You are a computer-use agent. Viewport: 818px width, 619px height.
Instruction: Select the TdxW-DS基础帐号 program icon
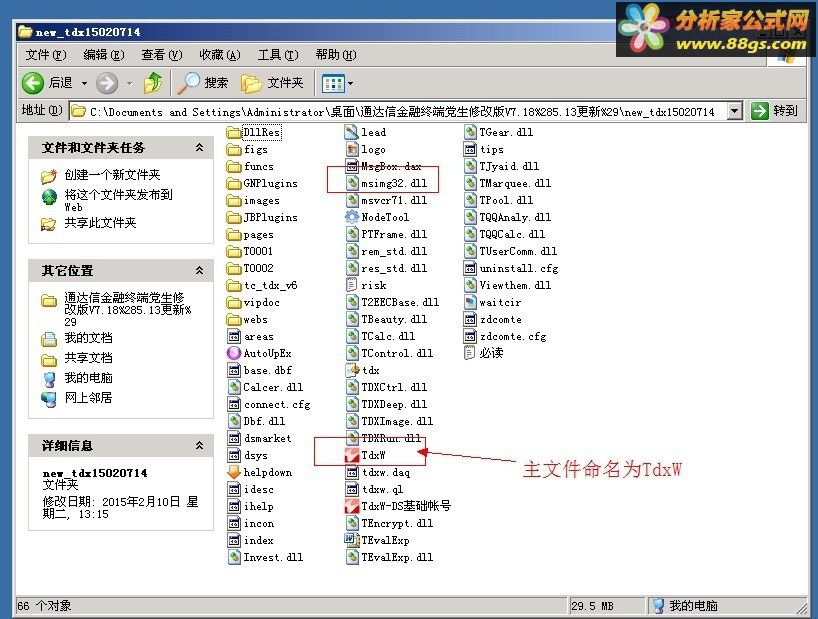click(352, 506)
